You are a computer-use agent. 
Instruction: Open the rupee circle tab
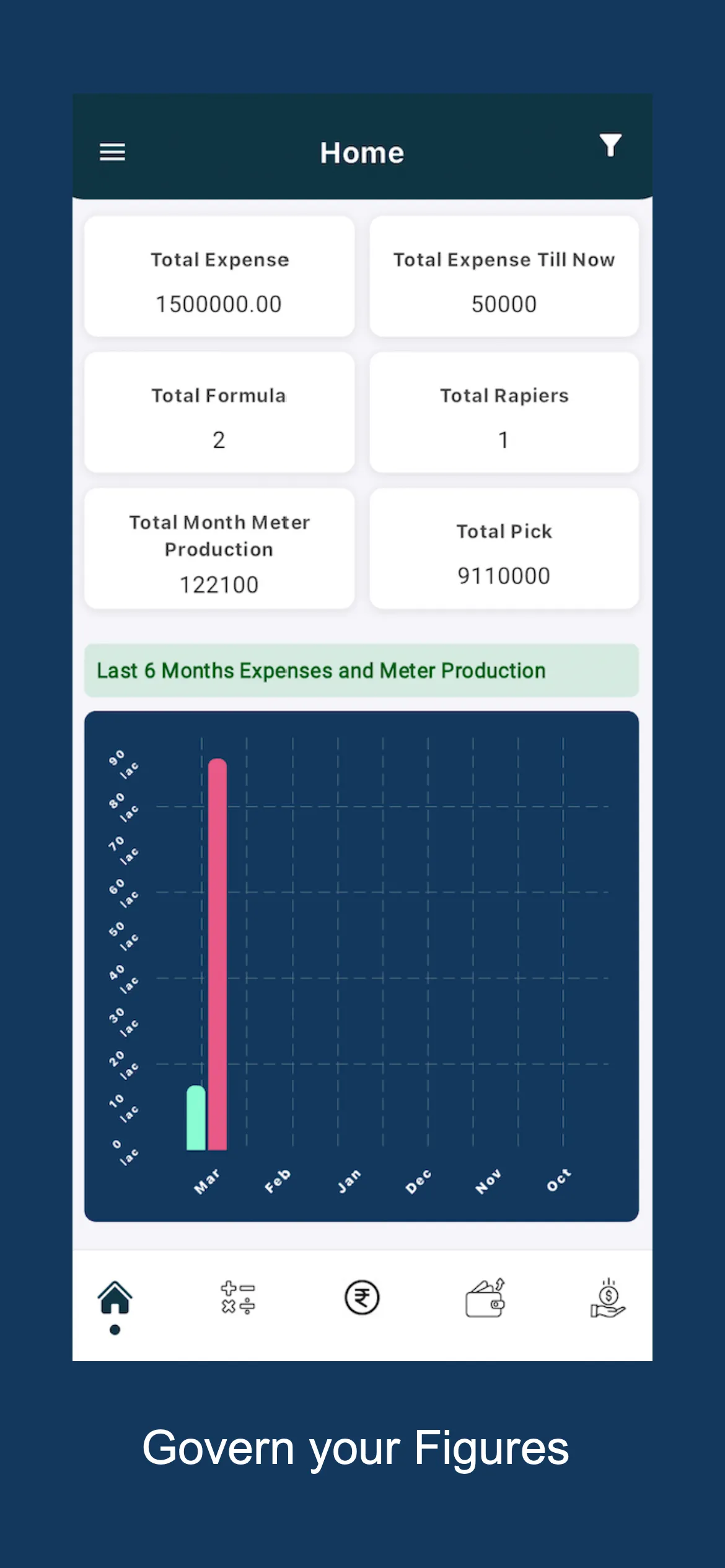pyautogui.click(x=362, y=1297)
